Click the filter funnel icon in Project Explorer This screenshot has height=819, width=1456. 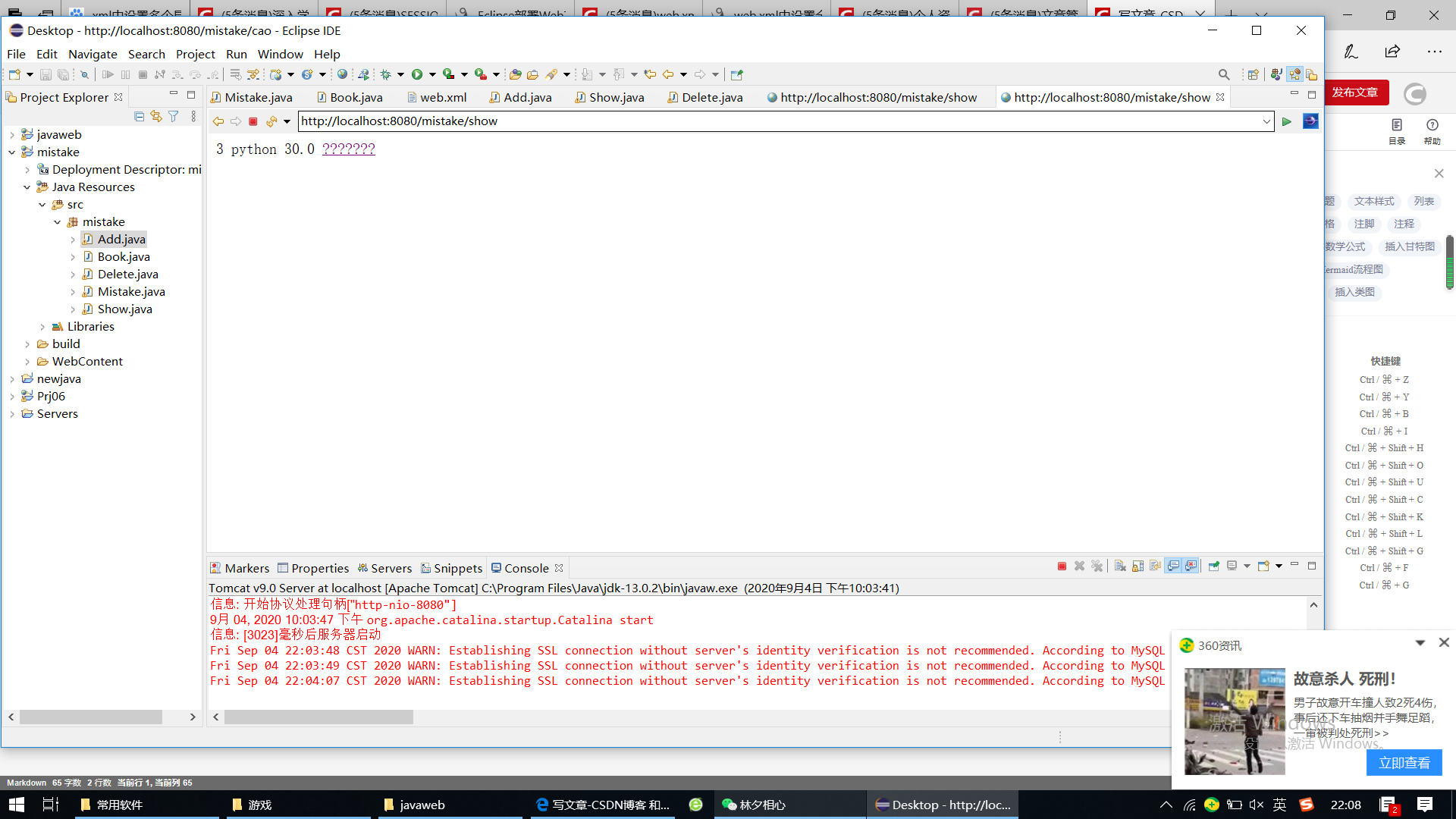click(174, 116)
